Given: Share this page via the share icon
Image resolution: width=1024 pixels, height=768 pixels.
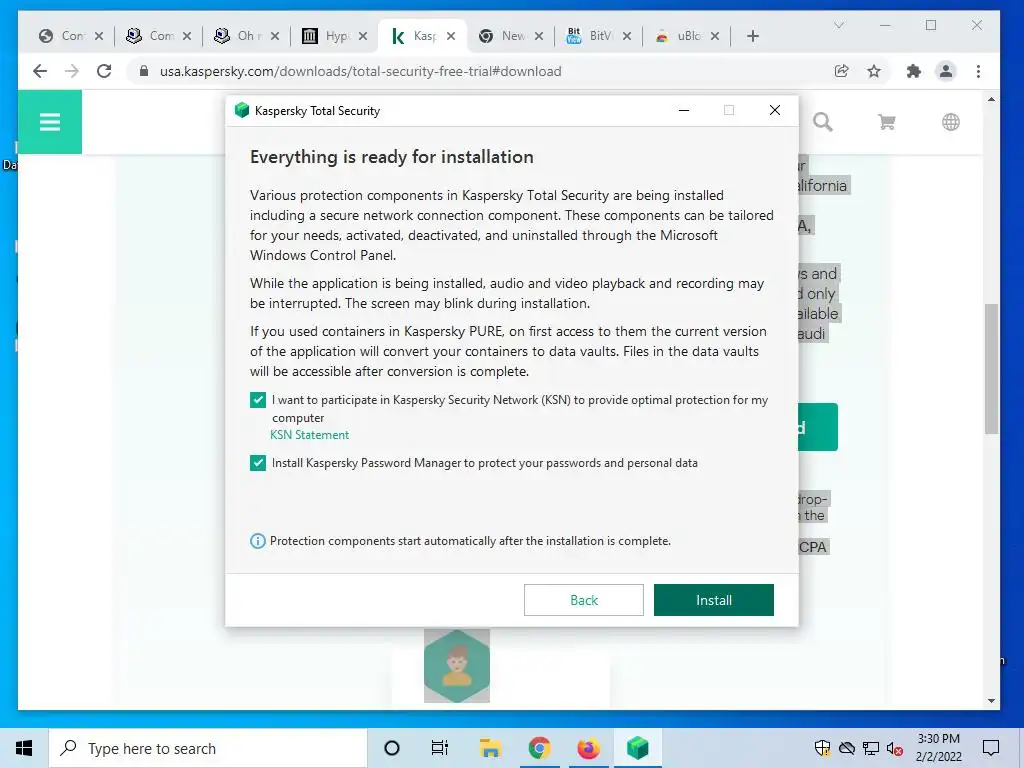Looking at the screenshot, I should coord(842,71).
